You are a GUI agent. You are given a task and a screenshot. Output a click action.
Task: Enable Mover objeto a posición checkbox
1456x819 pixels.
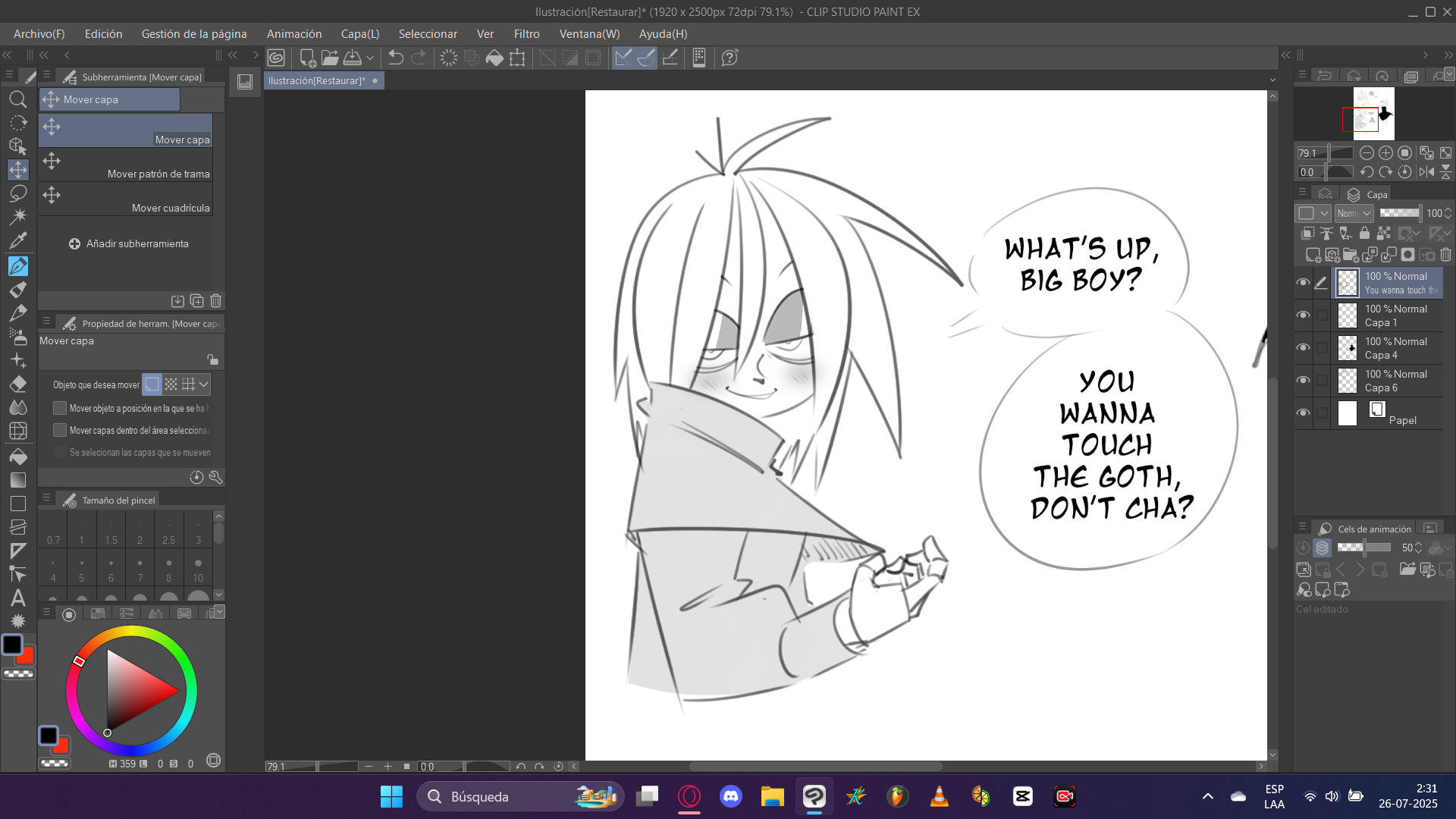(60, 408)
